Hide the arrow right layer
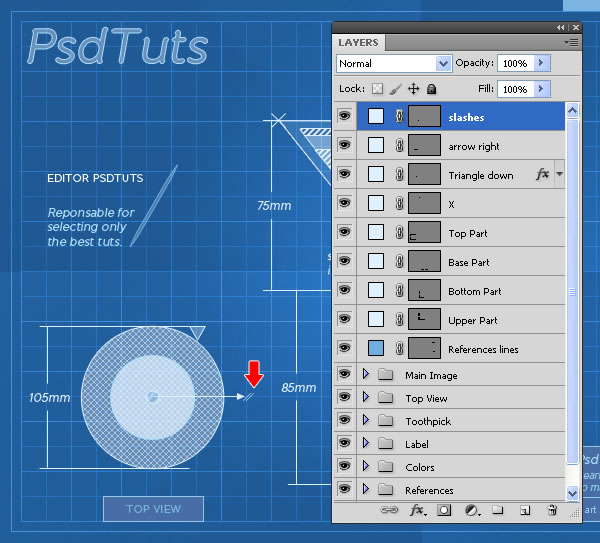Screen dimensions: 600x543 tap(344, 145)
